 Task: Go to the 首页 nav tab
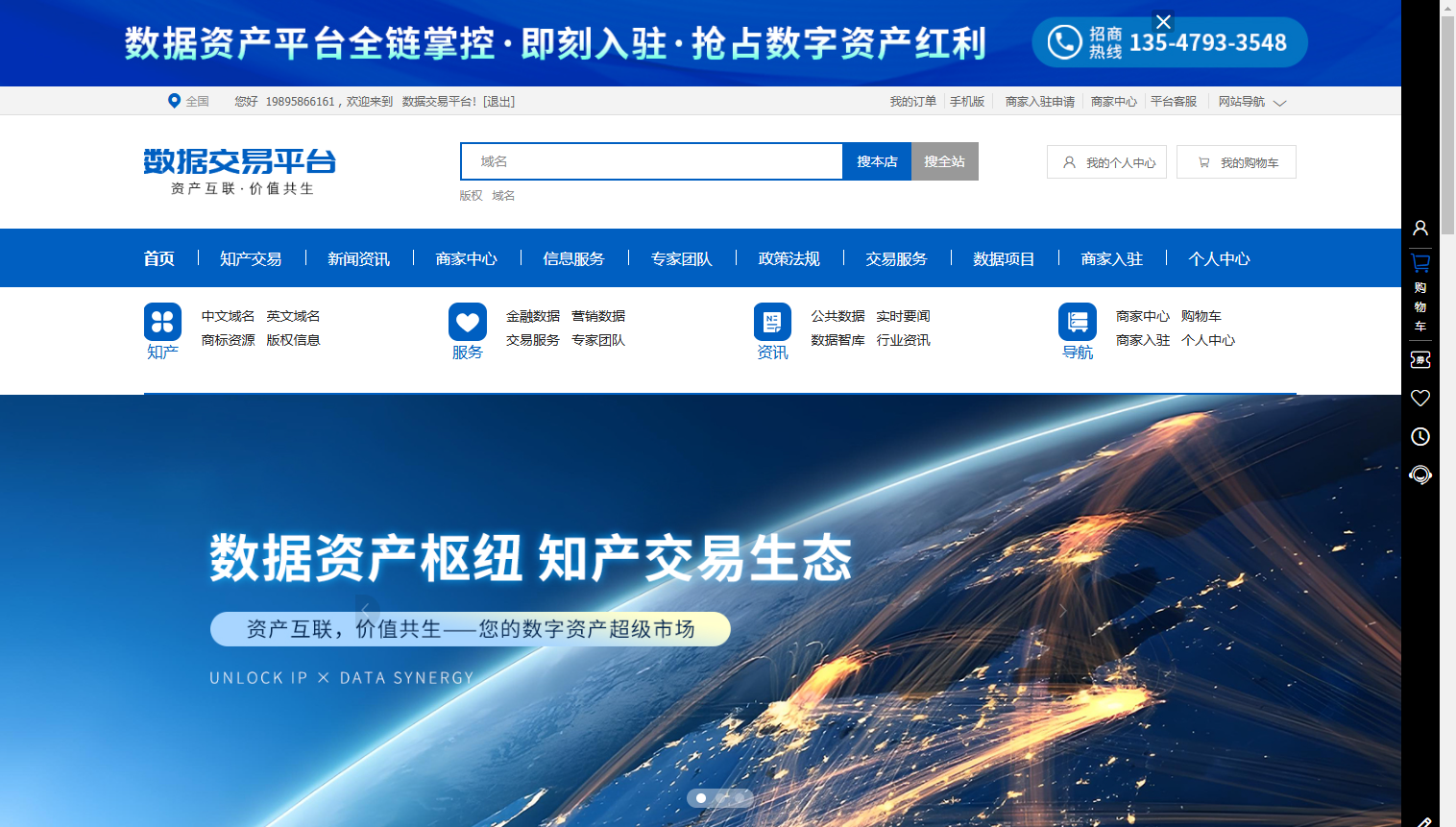[159, 258]
